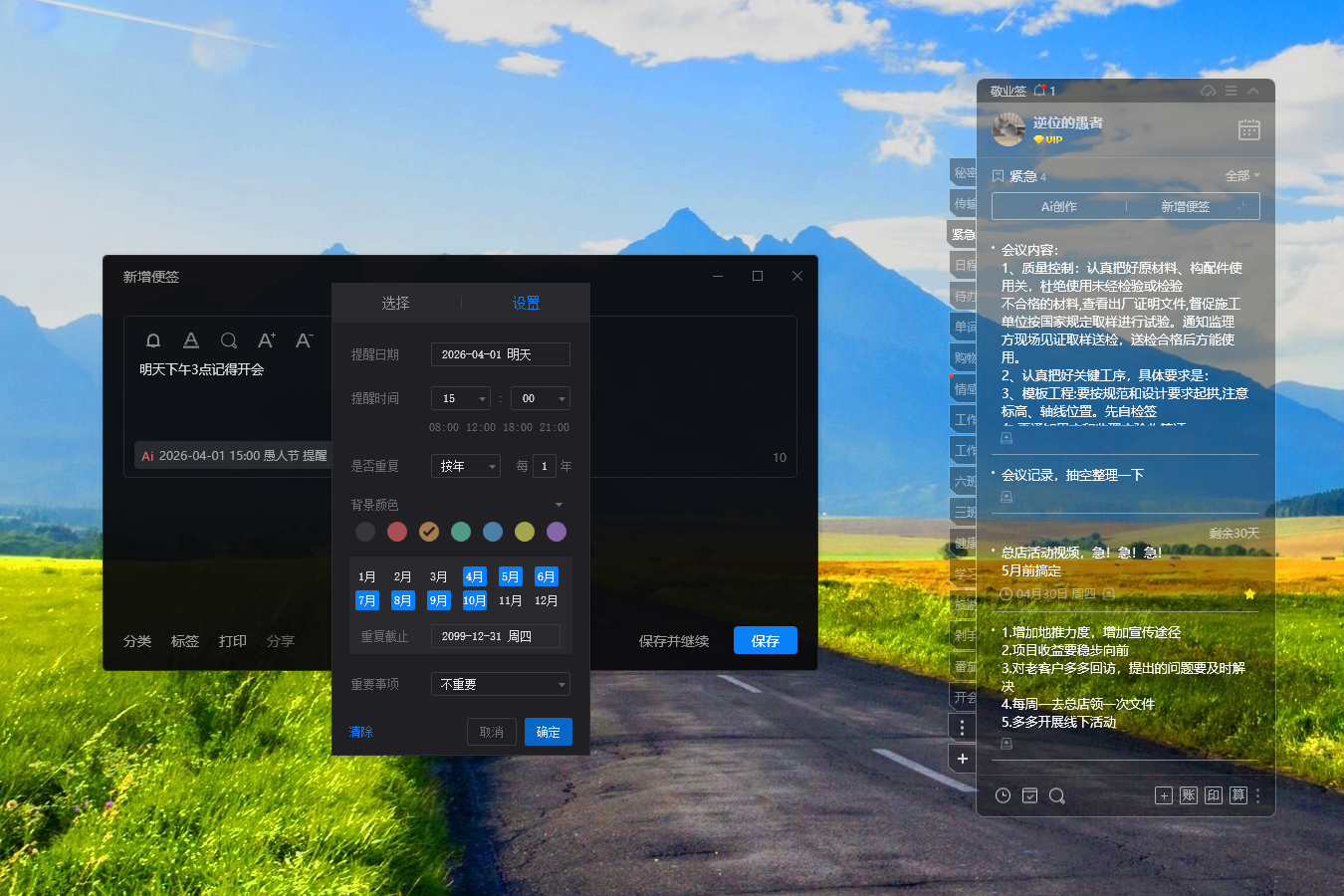Open note search with the magnifier icon

[229, 340]
